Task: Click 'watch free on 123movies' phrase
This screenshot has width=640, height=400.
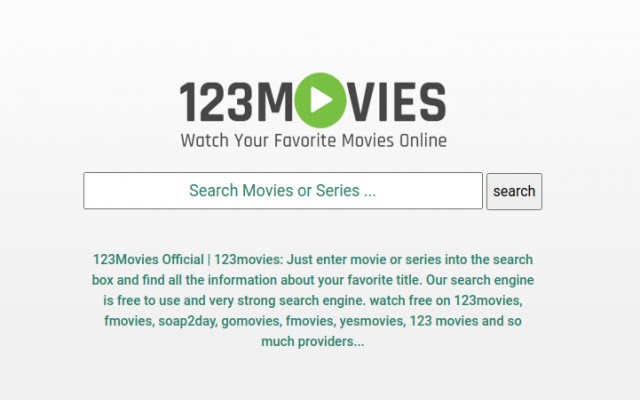Action: (x=445, y=300)
